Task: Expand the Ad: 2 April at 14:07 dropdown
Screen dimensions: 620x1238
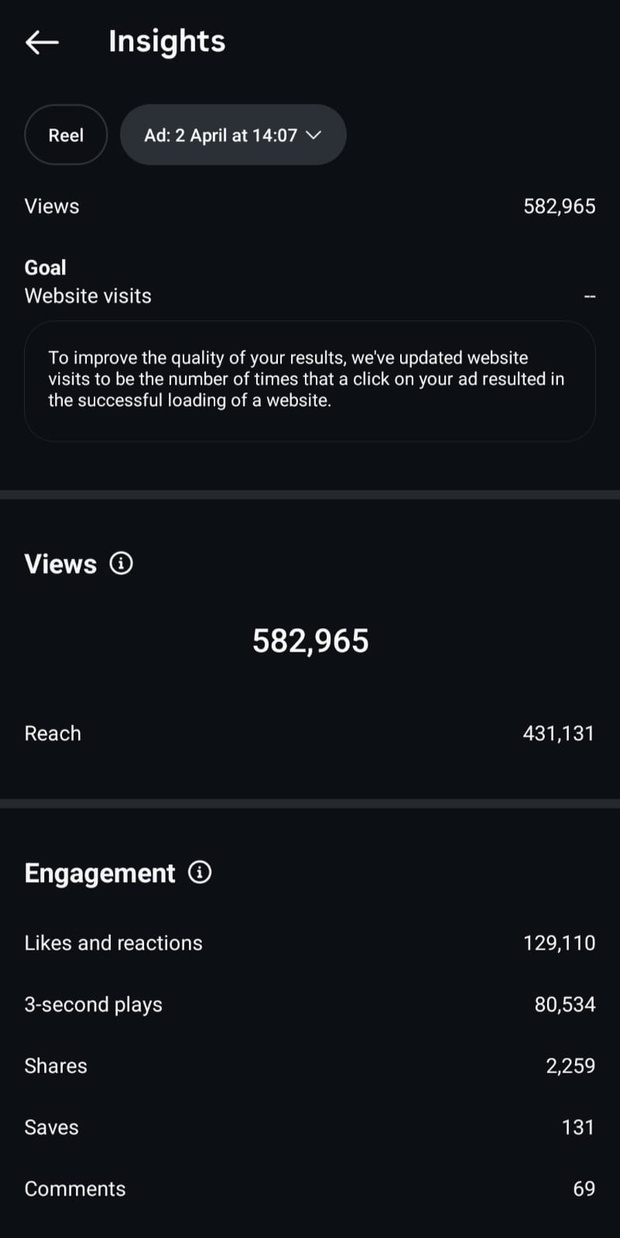Action: tap(233, 135)
